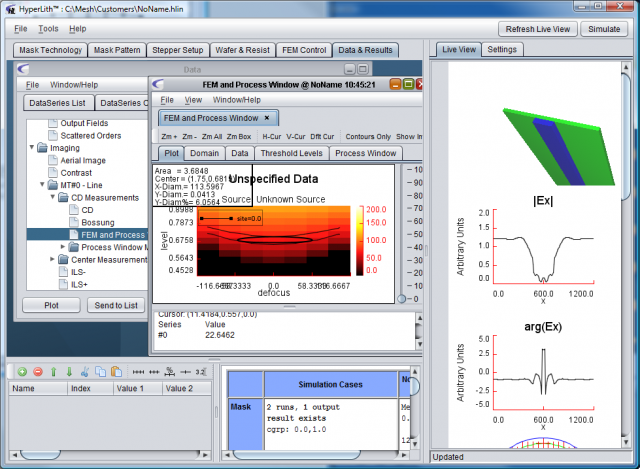Click the ILS- document icon

[x=63, y=272]
